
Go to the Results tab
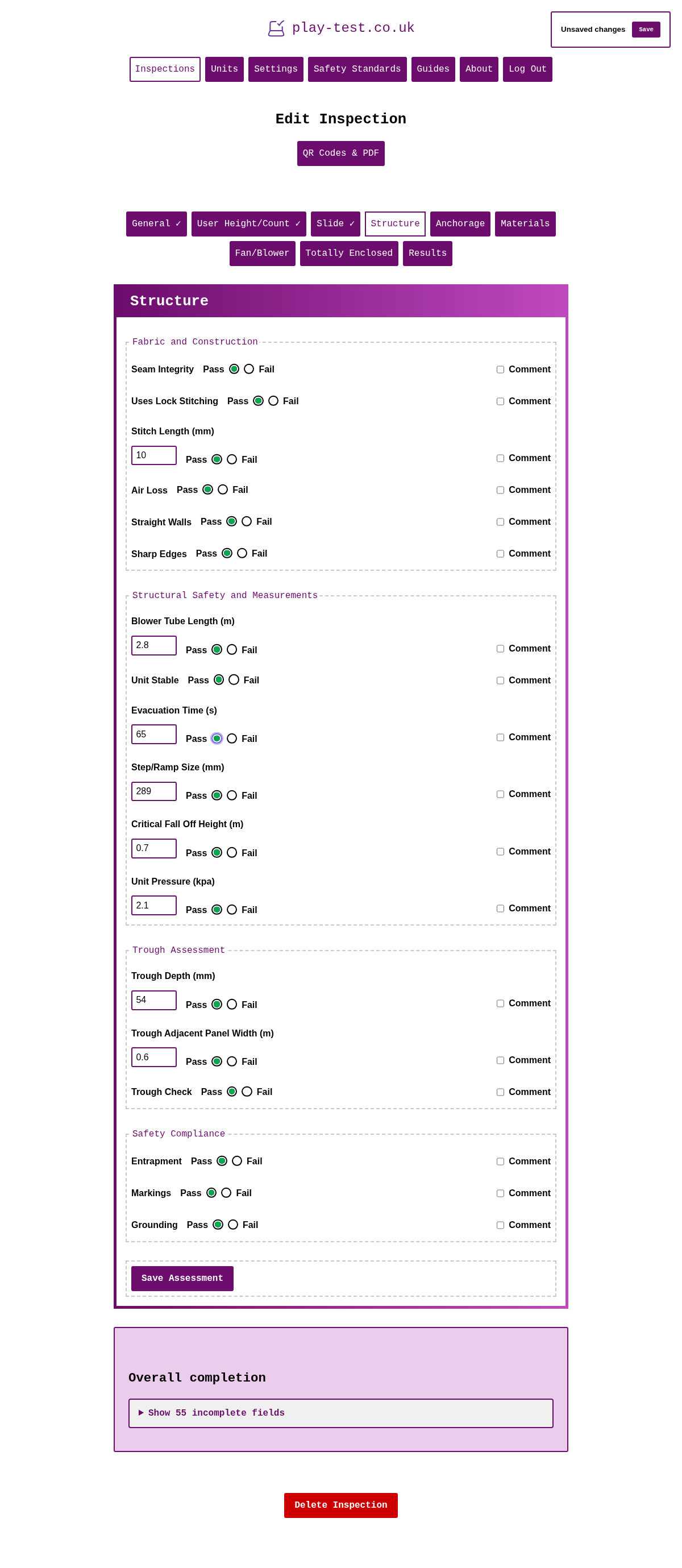pyautogui.click(x=427, y=253)
